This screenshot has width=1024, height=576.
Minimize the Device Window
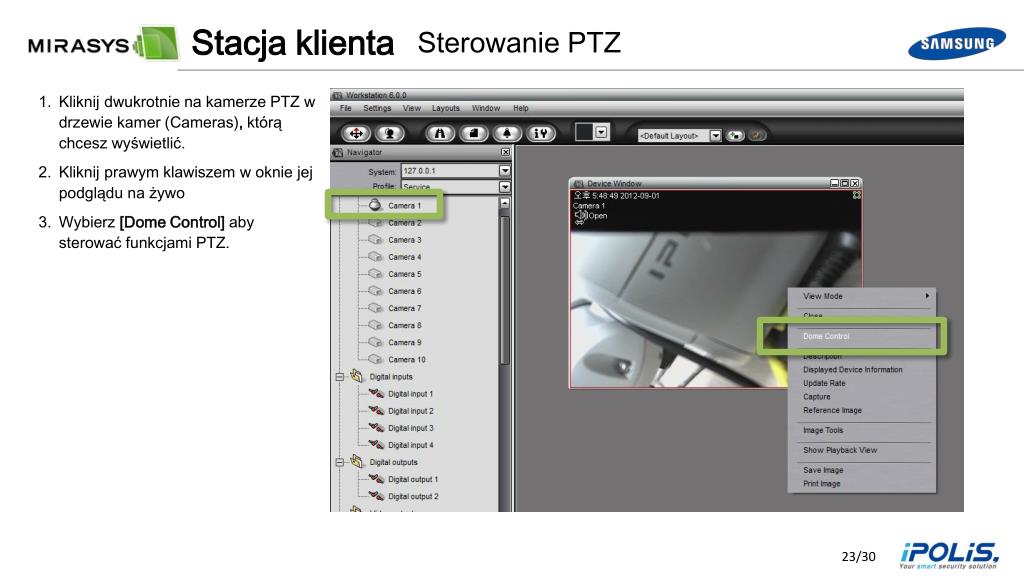pyautogui.click(x=834, y=184)
